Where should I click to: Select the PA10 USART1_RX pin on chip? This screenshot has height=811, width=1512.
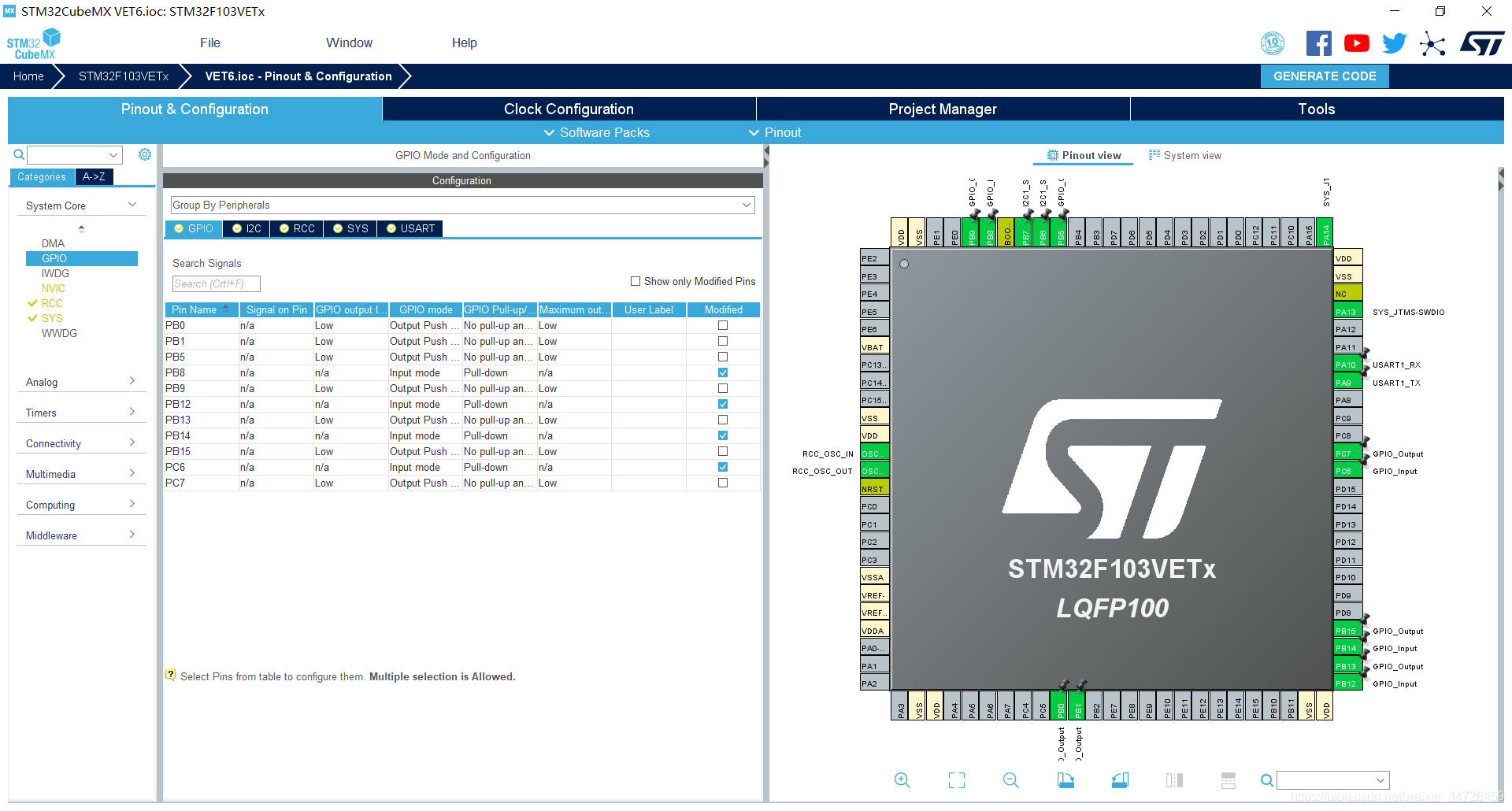[1347, 365]
